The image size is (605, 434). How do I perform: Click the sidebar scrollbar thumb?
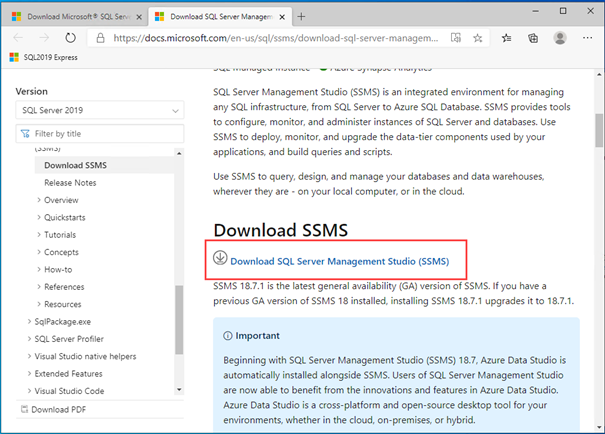tap(179, 320)
